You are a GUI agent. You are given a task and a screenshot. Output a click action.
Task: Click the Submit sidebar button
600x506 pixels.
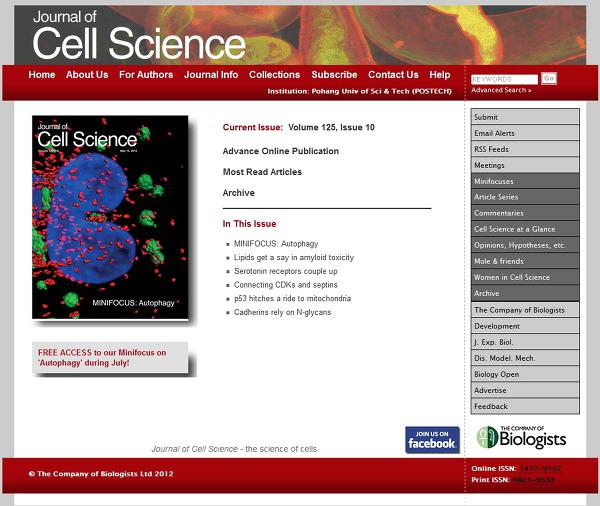pyautogui.click(x=525, y=117)
